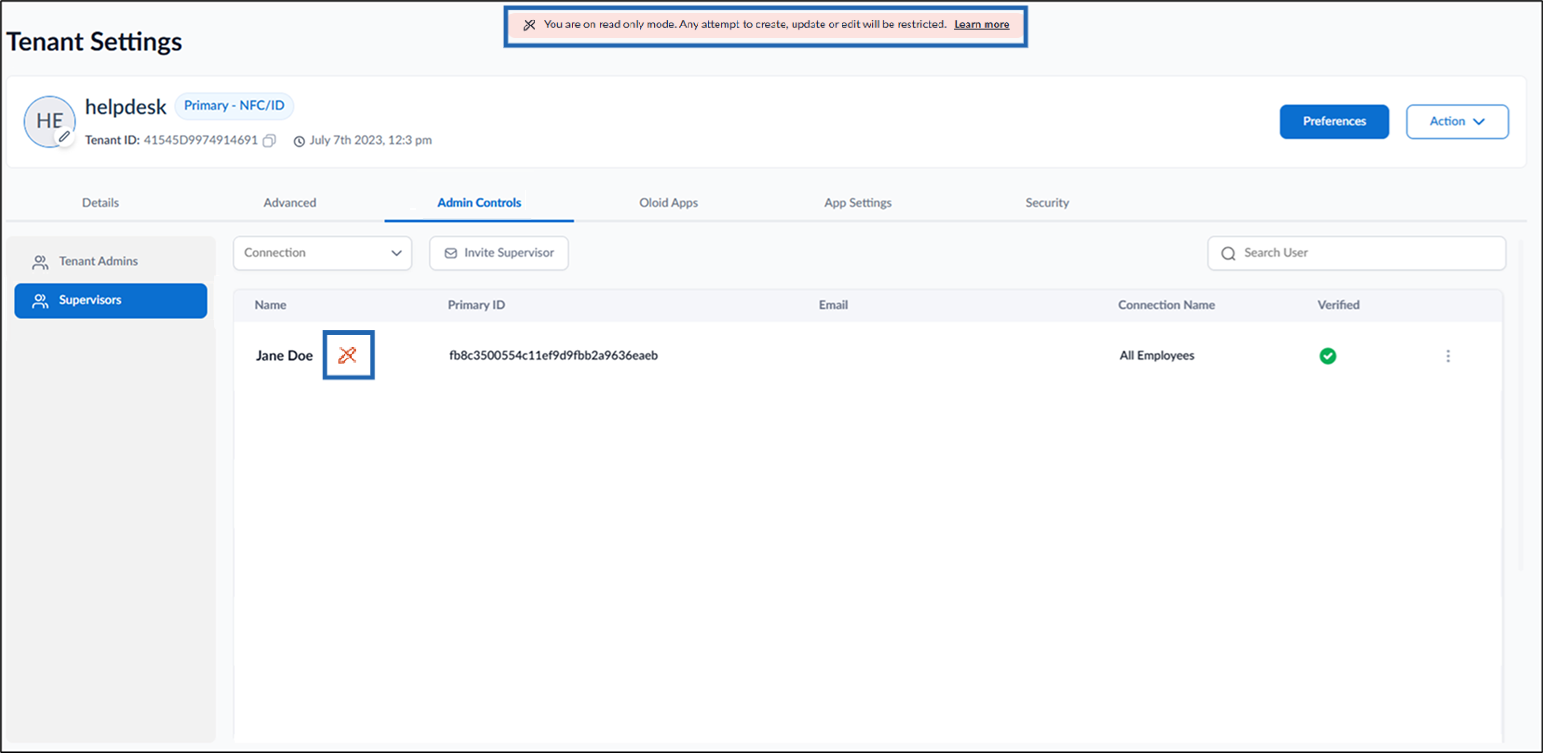Switch to the Details tab

point(100,202)
